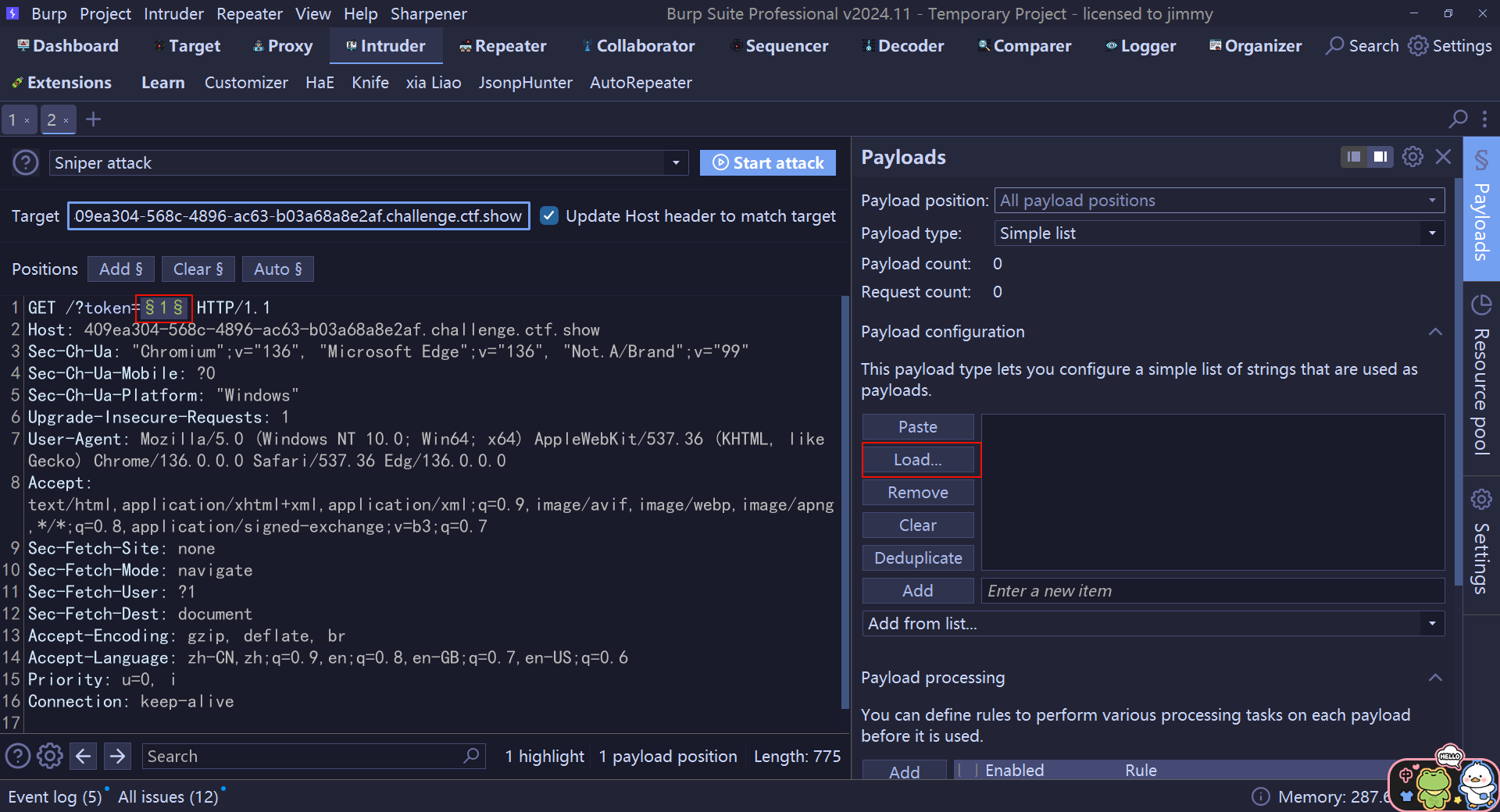Open the Payloads sidebar tab

click(1481, 208)
